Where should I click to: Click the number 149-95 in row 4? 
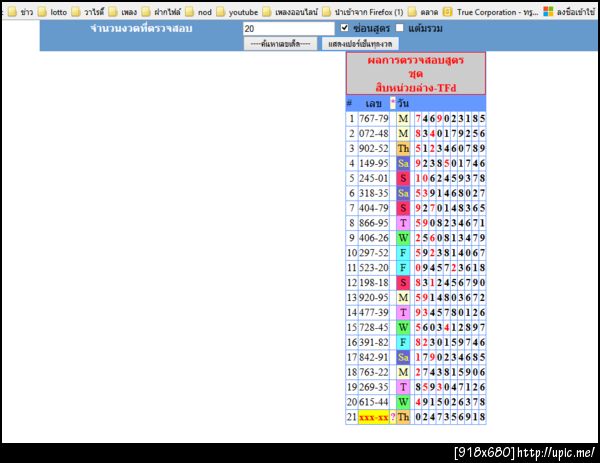(374, 163)
